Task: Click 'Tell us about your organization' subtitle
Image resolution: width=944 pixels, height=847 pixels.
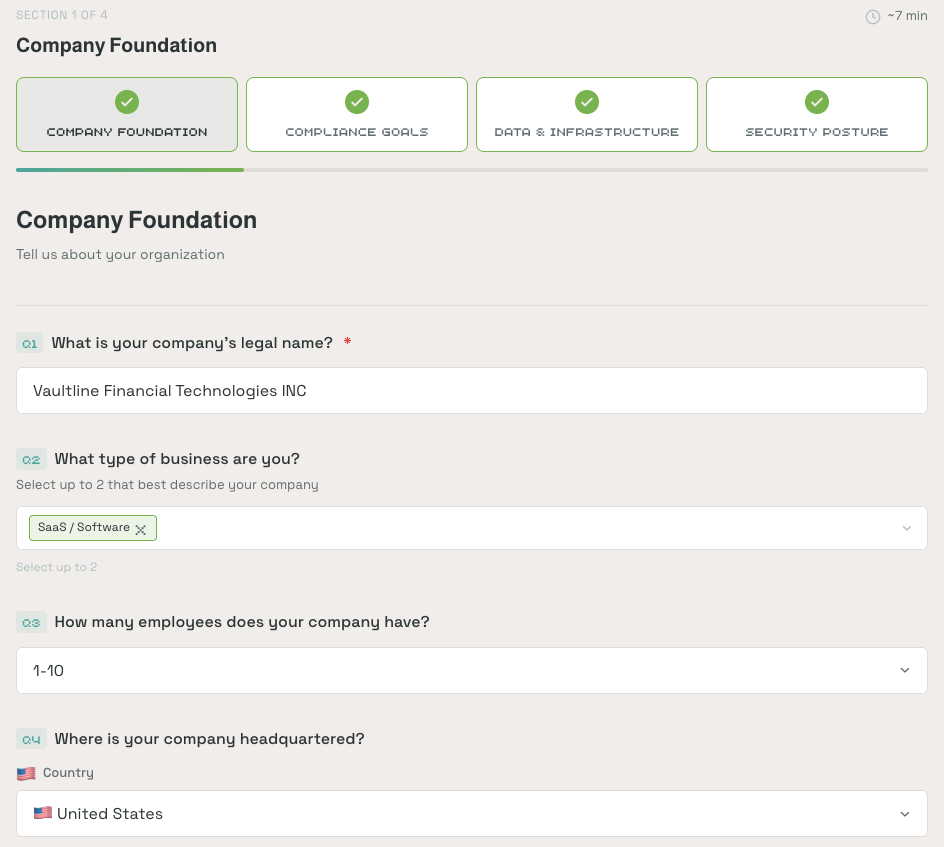Action: click(120, 255)
